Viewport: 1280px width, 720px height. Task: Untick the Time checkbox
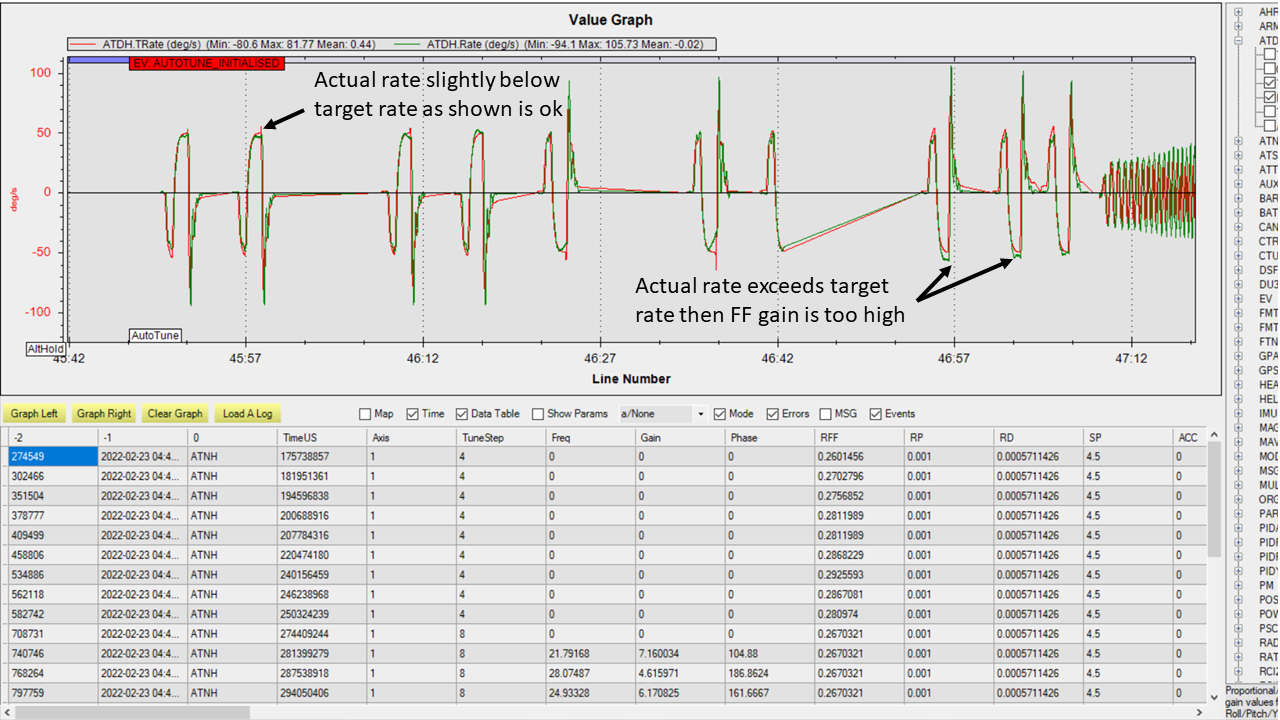414,414
